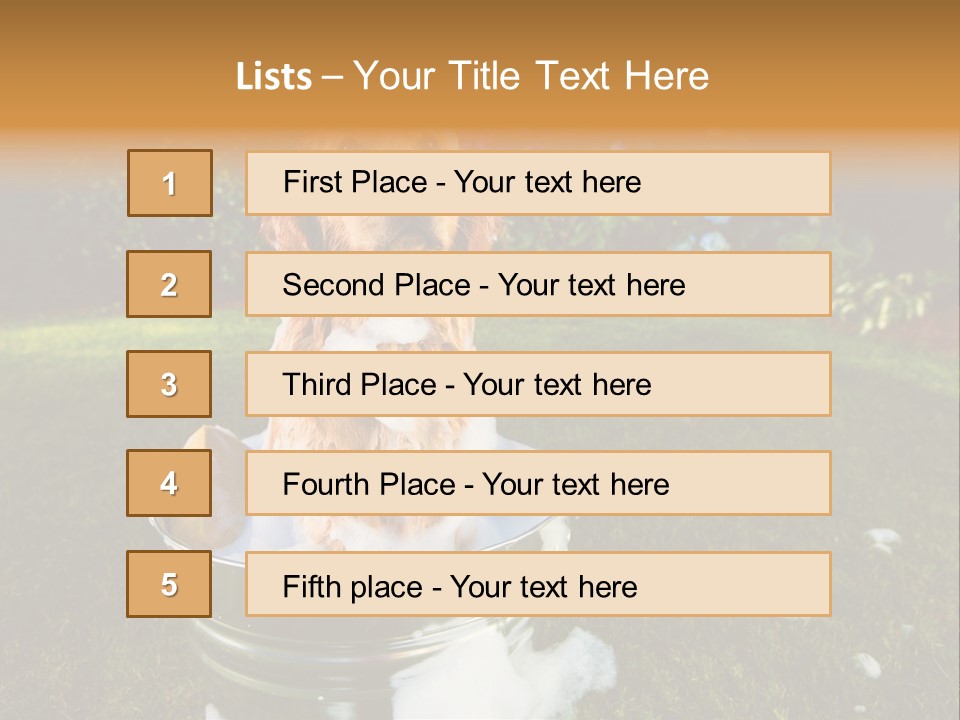Select the First Place text bar
Image resolution: width=960 pixels, height=720 pixels.
(538, 183)
